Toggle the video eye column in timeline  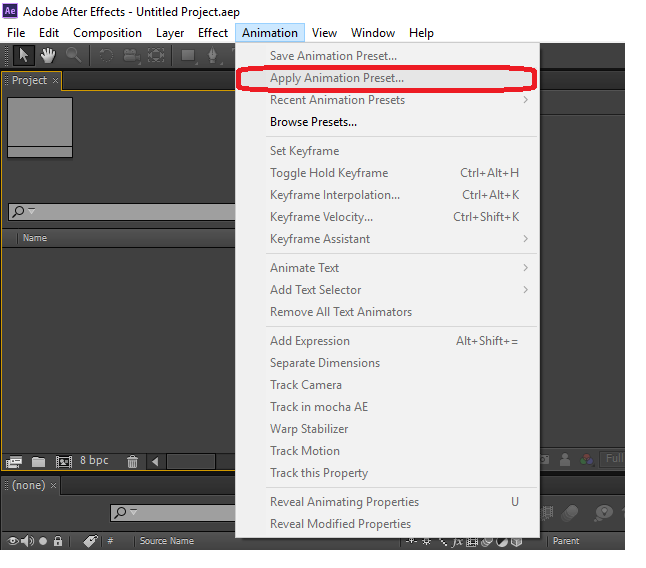(x=13, y=541)
